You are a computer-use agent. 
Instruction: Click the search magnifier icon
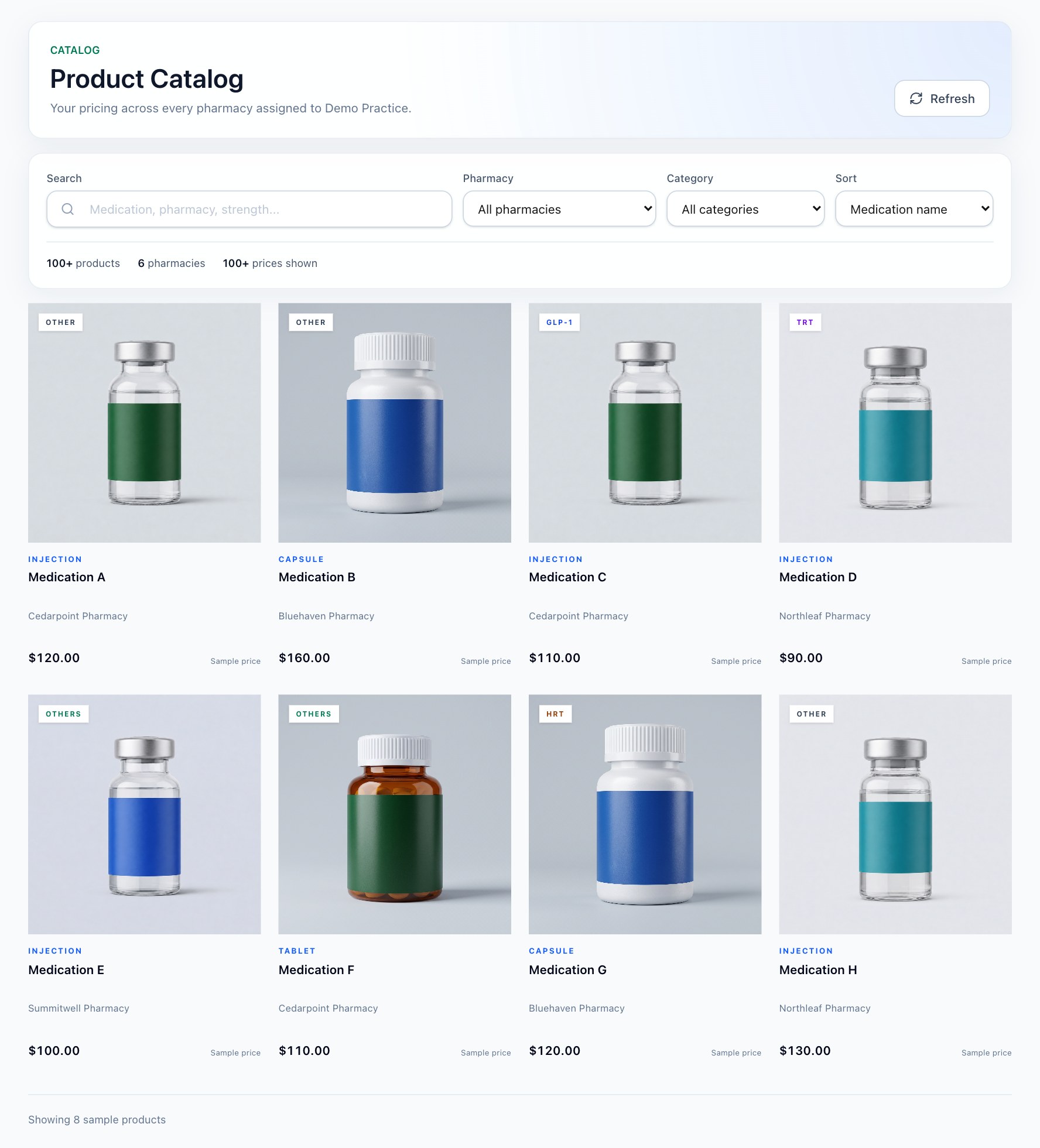68,209
